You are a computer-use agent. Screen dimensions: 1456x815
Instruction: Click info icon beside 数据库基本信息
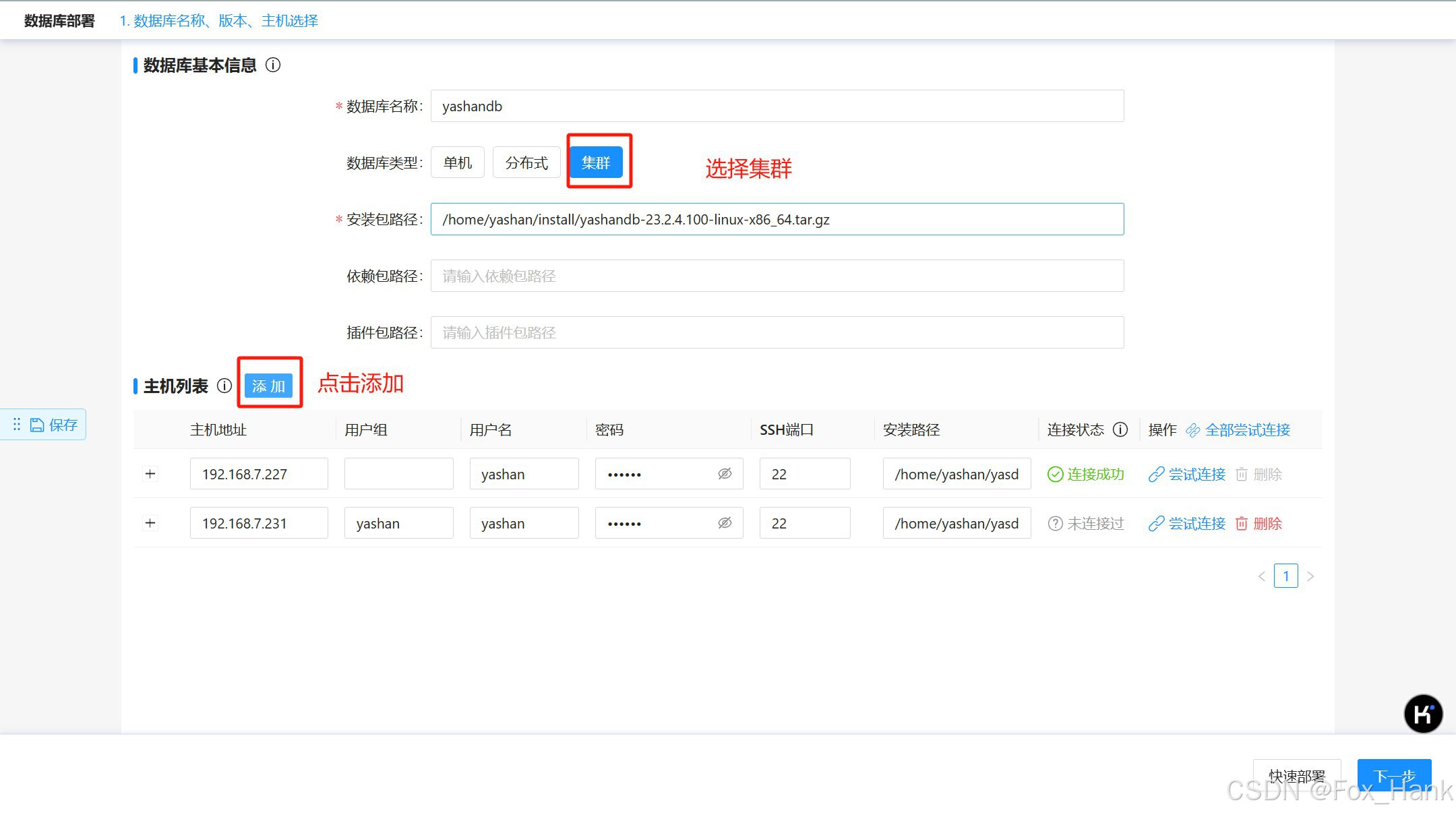[x=273, y=65]
